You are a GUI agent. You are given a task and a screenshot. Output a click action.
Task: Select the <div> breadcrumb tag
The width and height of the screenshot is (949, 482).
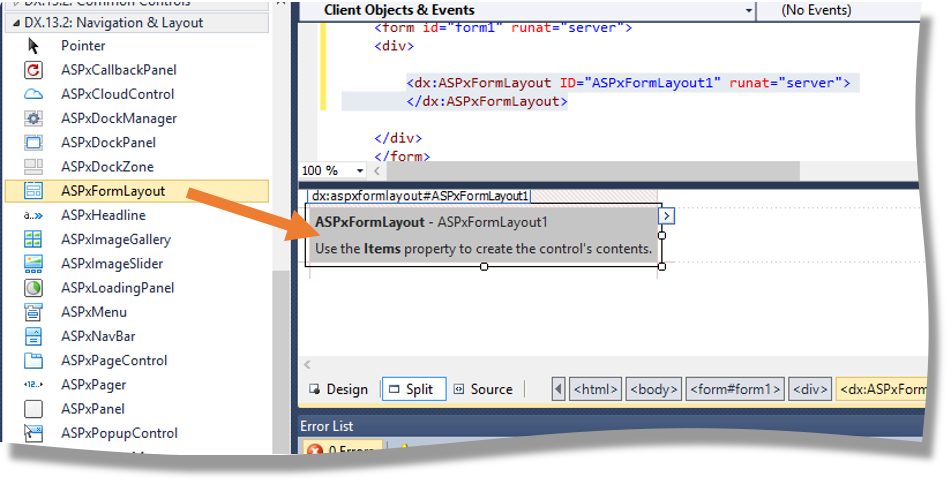tap(810, 389)
